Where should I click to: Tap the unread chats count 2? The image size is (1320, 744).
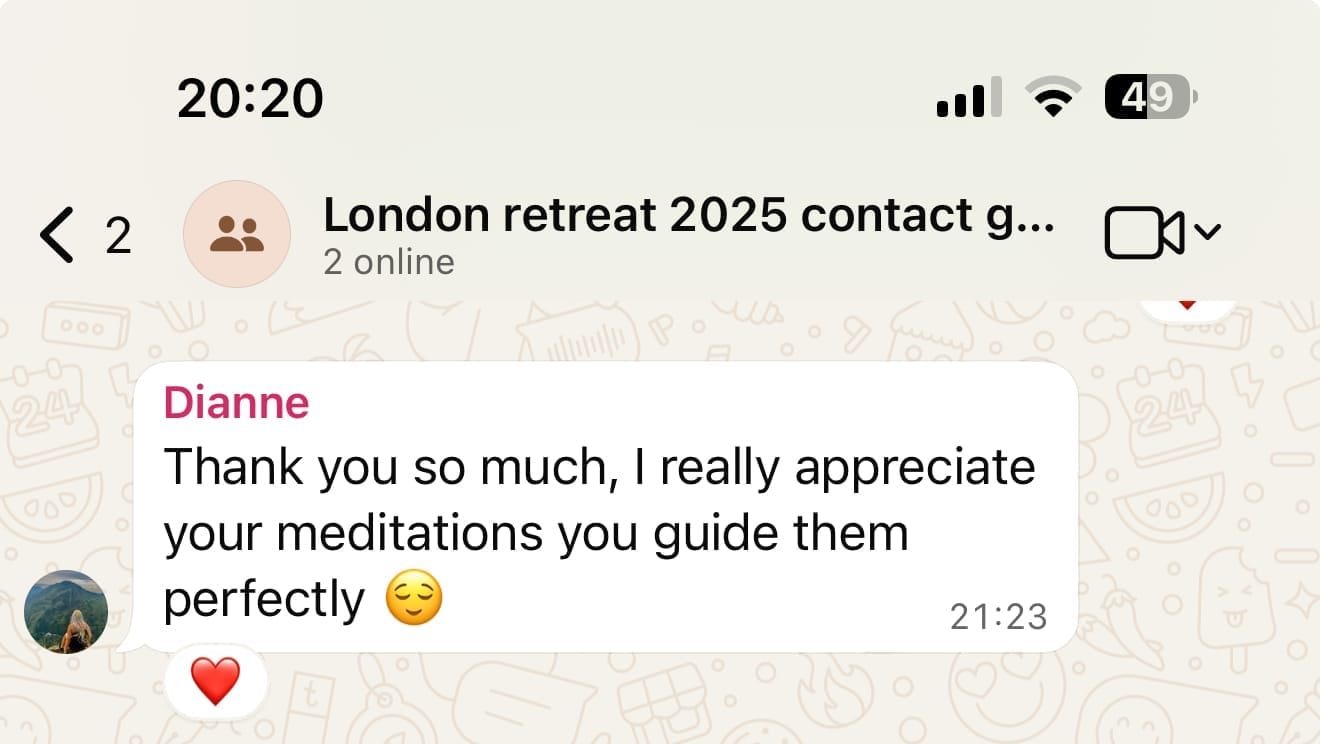pos(118,236)
